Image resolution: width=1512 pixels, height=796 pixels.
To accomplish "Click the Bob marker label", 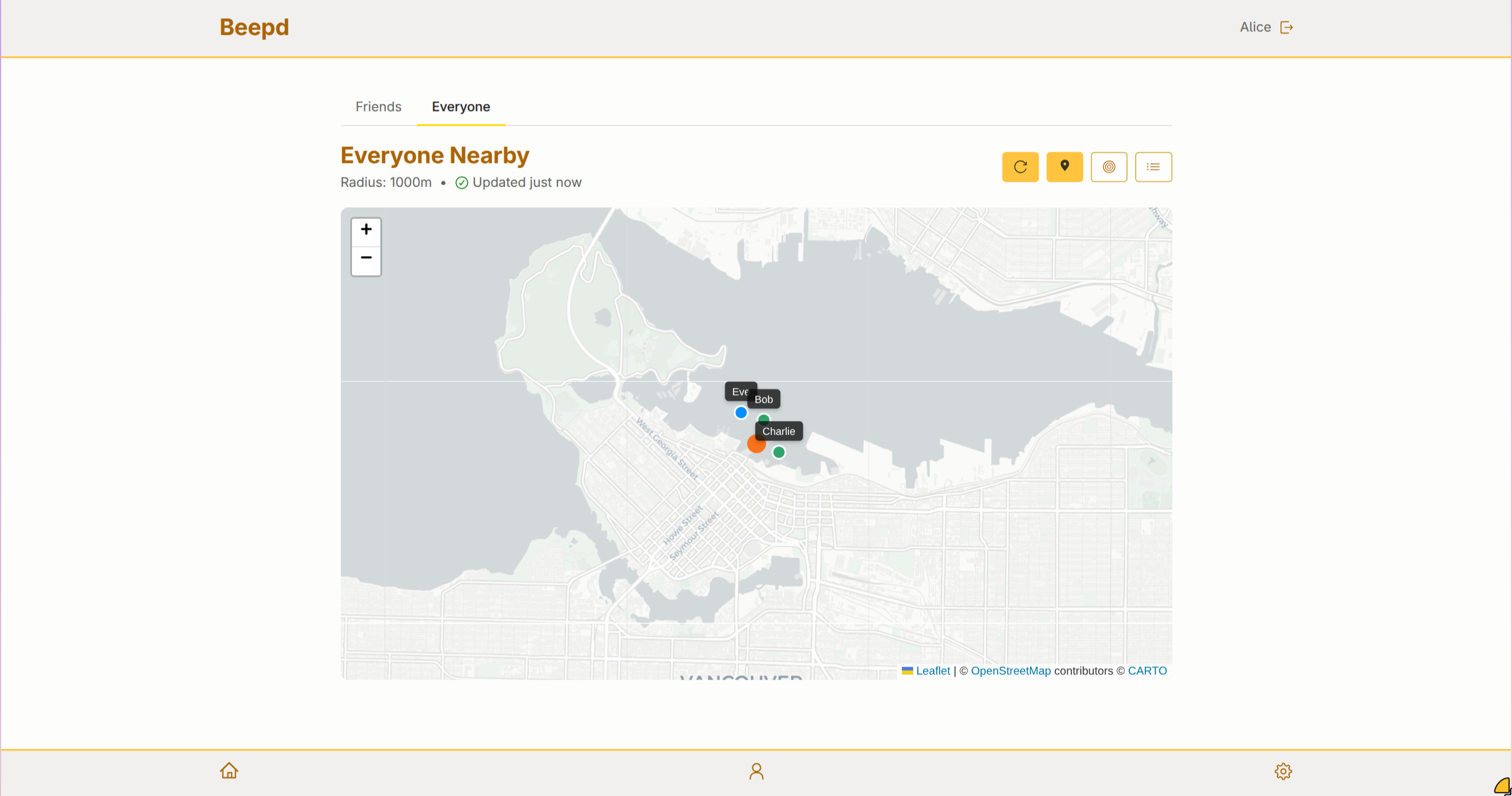I will point(764,399).
